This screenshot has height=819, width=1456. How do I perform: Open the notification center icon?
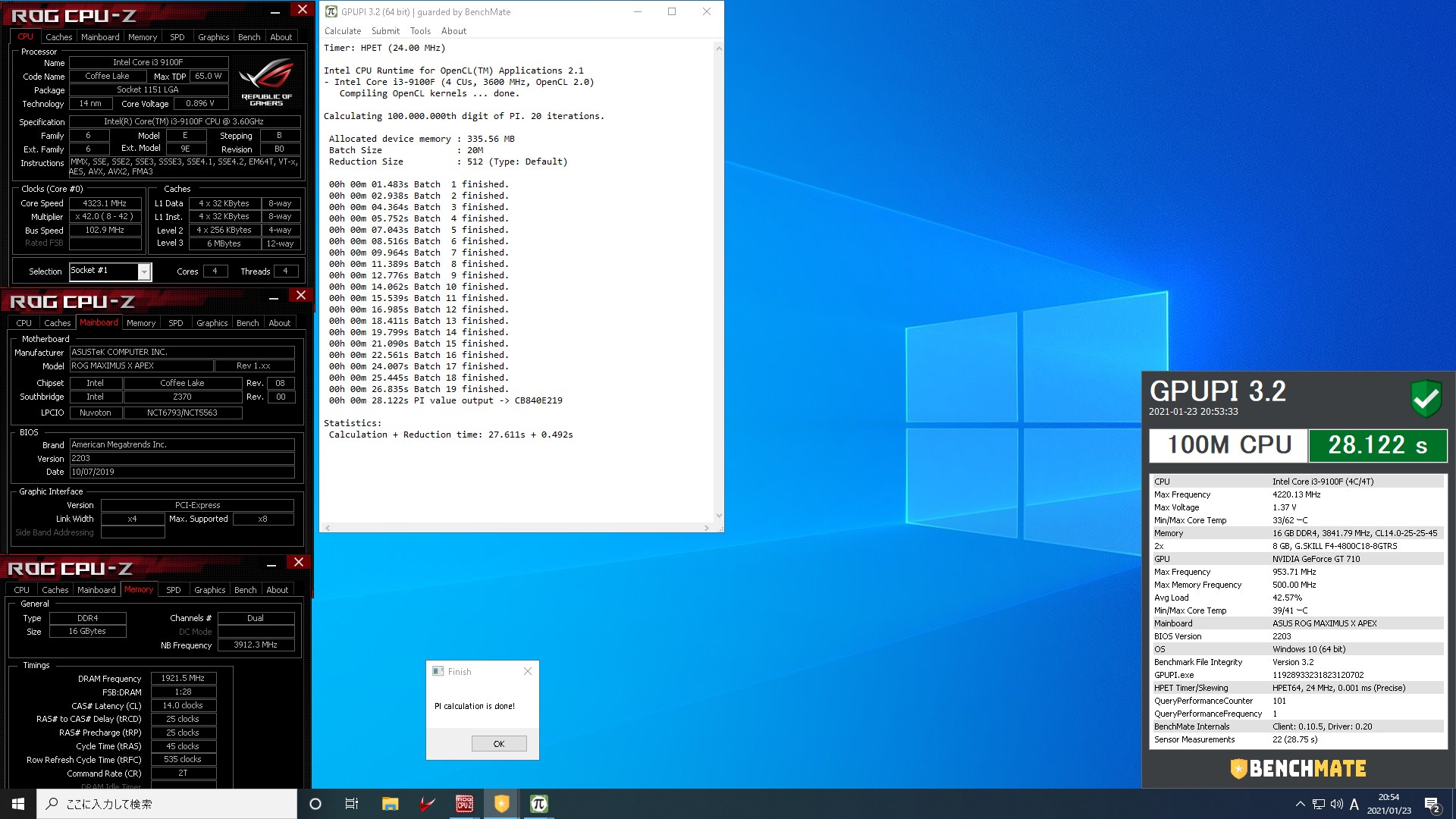(1432, 804)
